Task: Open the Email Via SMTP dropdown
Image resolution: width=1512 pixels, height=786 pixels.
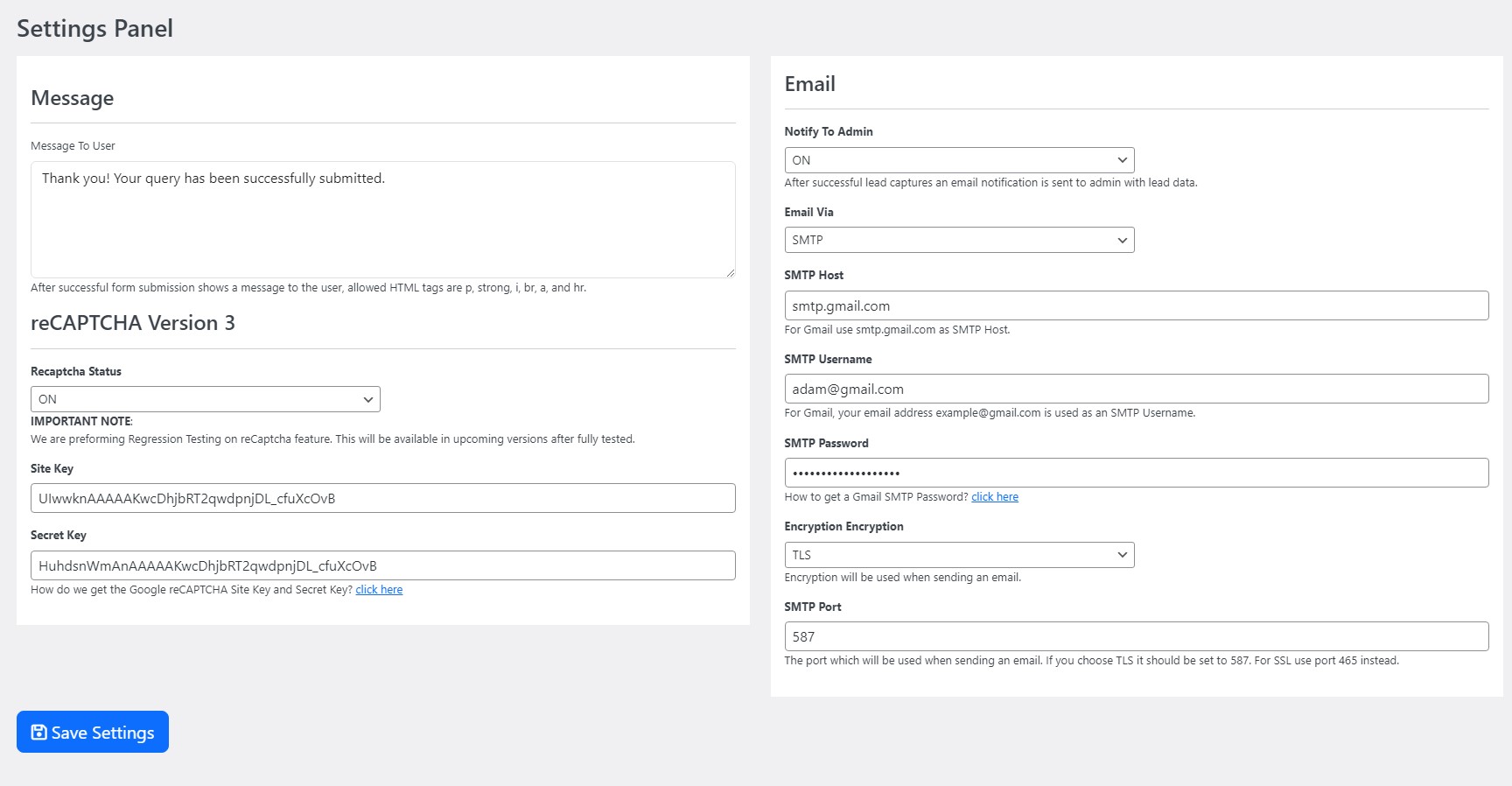Action: click(x=959, y=240)
